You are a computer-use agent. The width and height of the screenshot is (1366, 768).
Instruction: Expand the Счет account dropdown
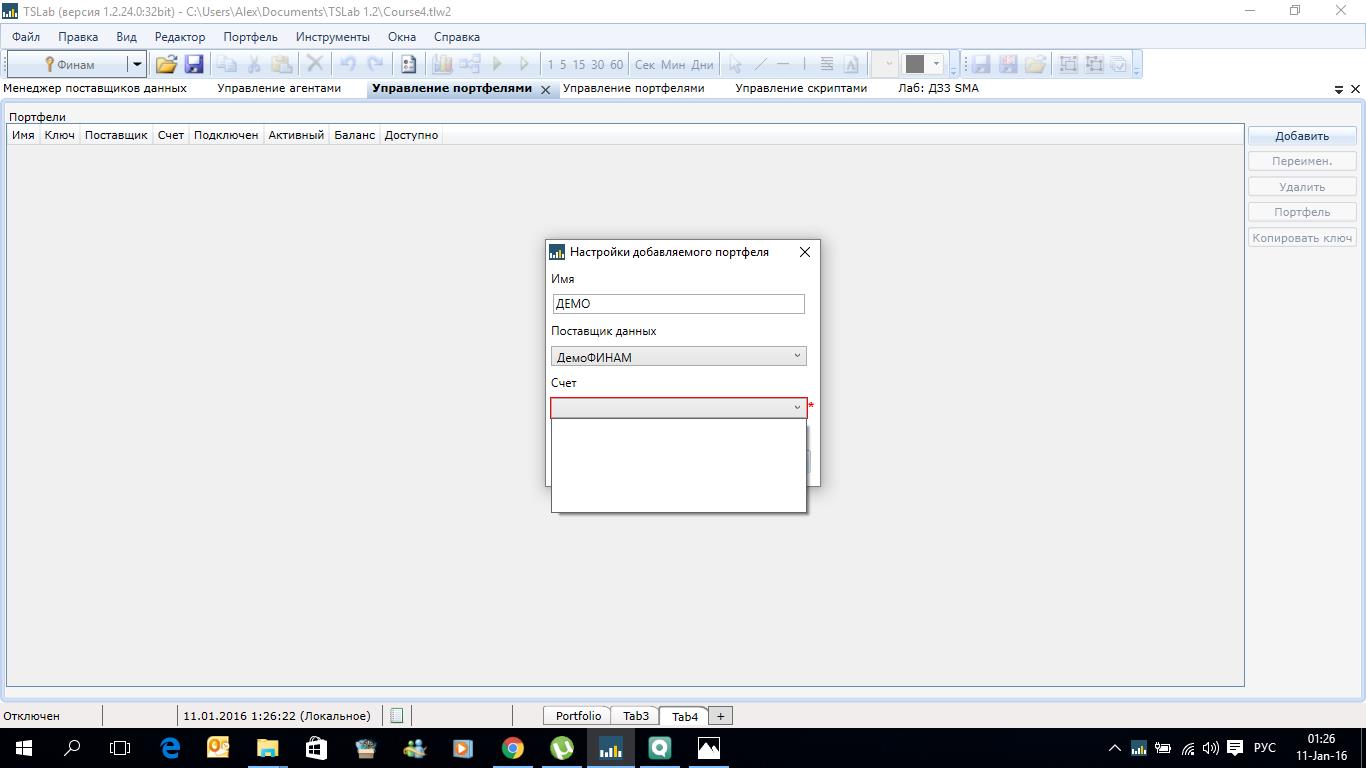797,408
